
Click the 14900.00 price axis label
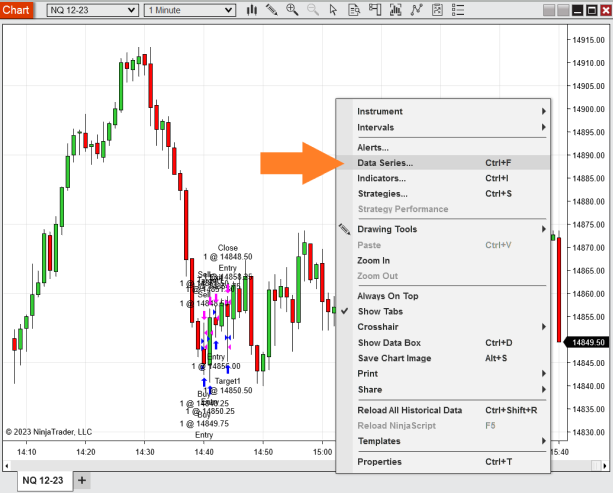[588, 109]
